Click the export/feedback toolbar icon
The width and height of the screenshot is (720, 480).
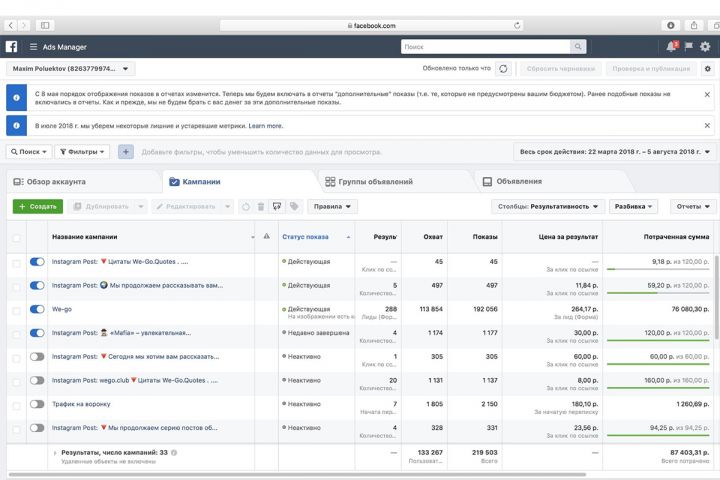pyautogui.click(x=277, y=207)
